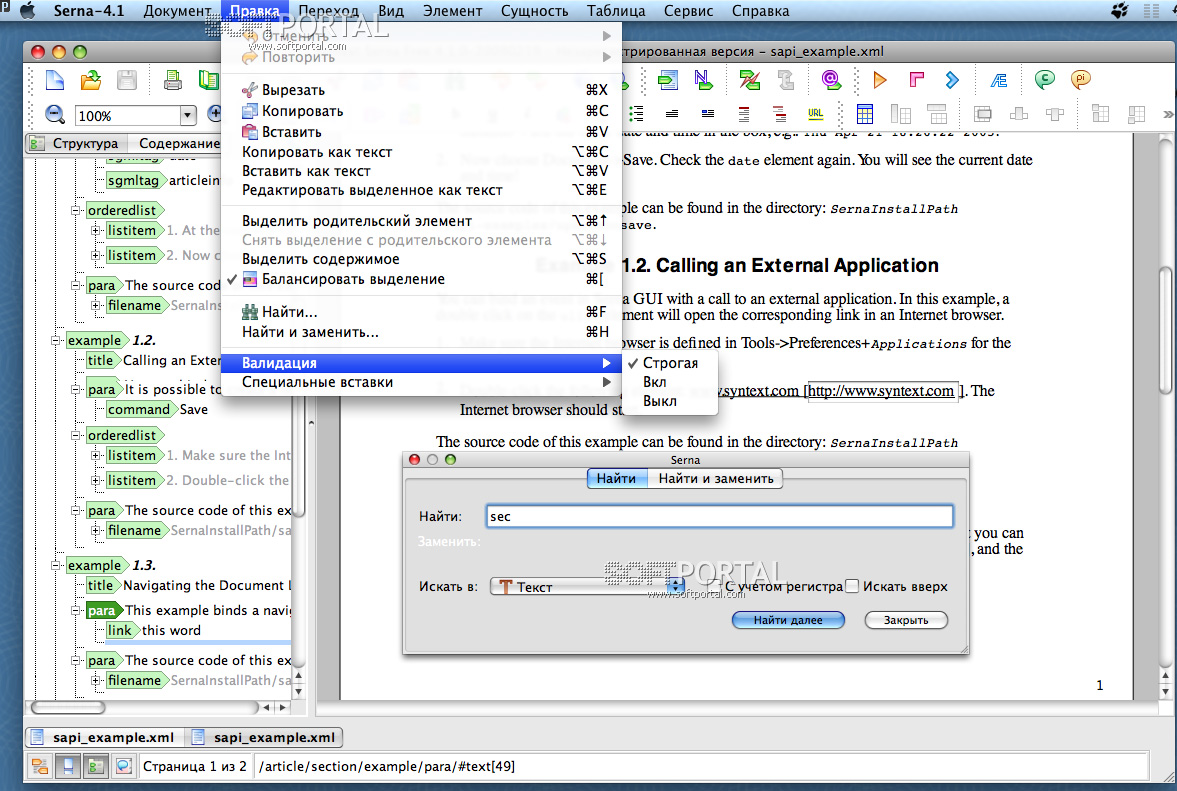Open the 100% zoom level dropdown

coord(188,116)
